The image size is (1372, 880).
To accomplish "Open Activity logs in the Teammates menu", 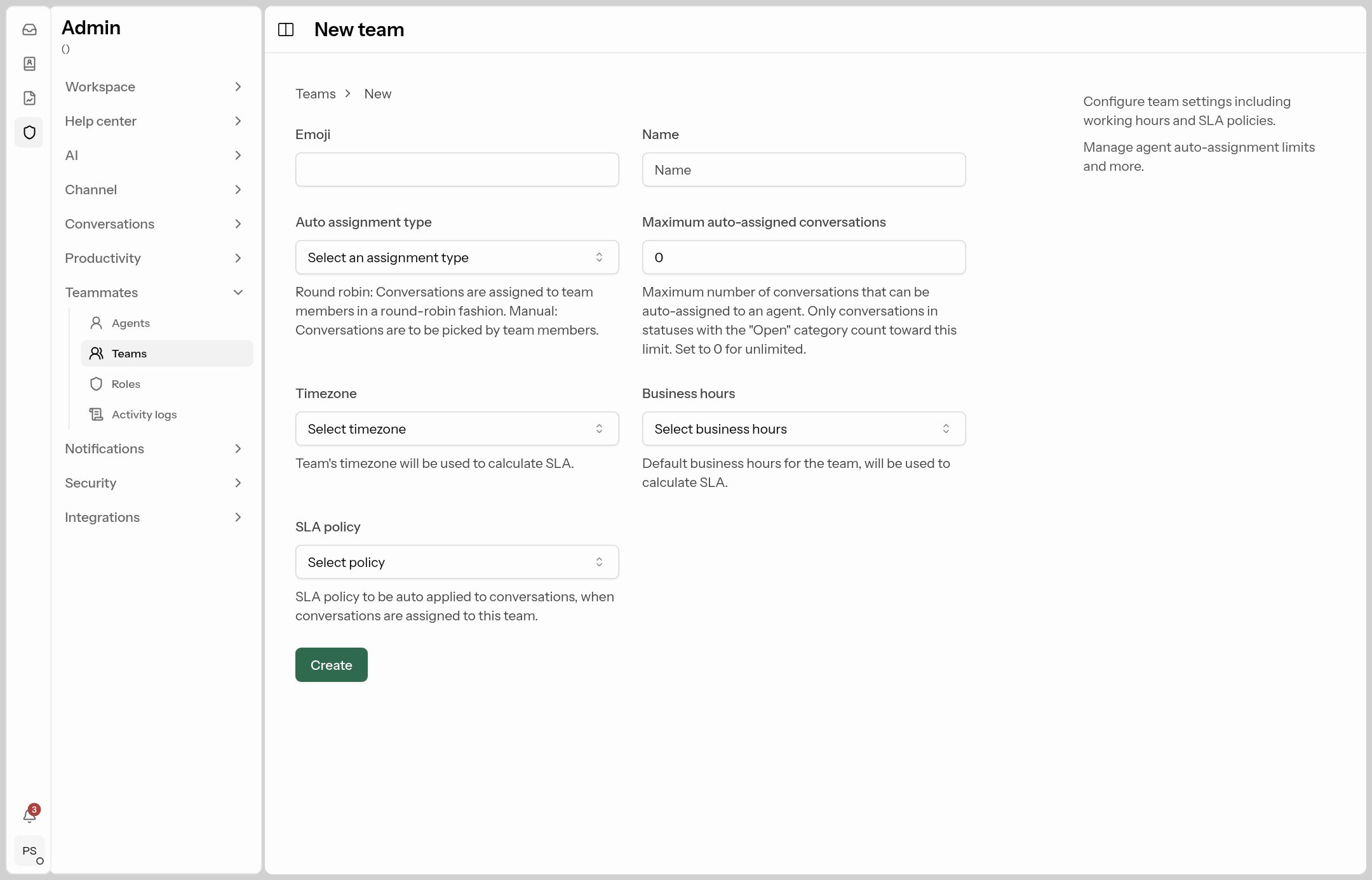I will 167,415.
